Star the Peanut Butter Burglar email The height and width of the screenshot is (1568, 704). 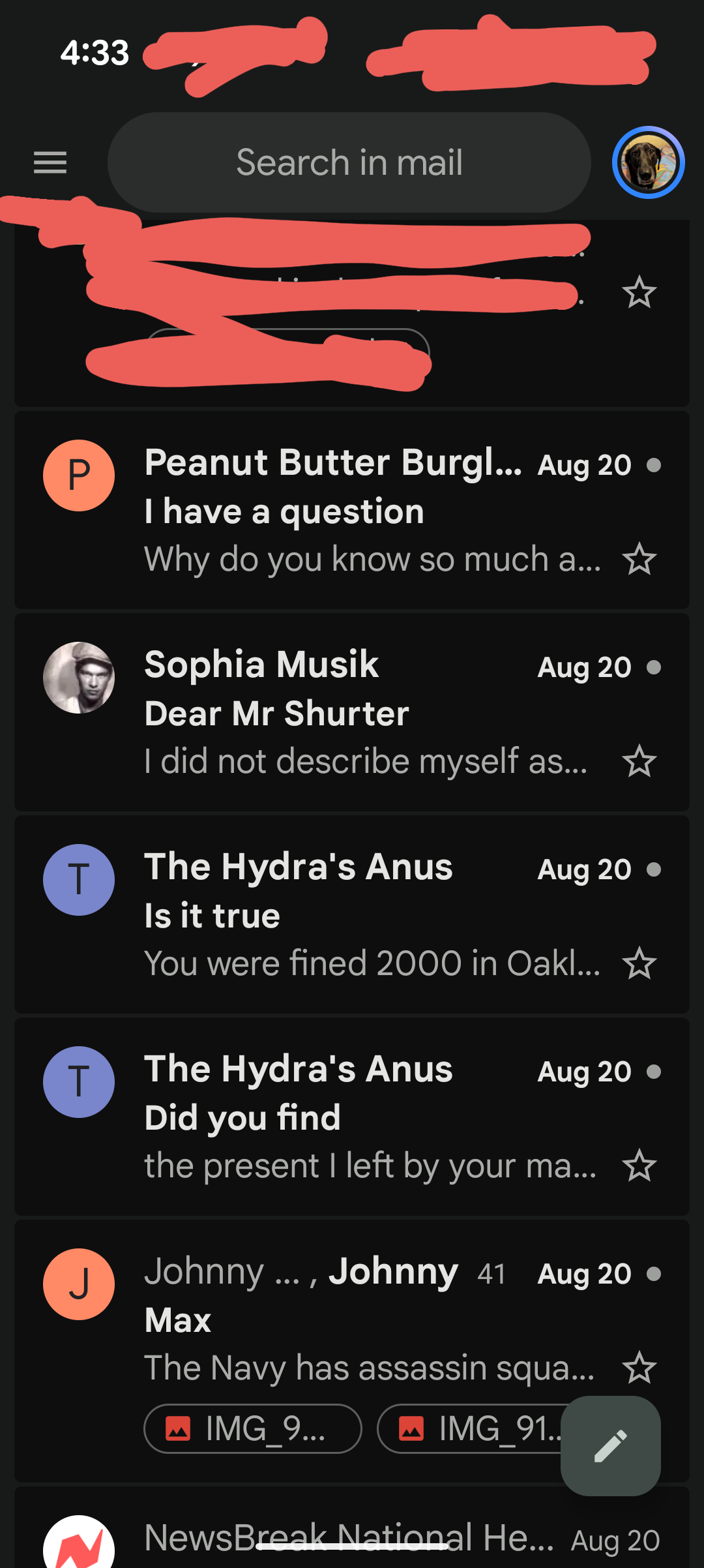pyautogui.click(x=639, y=559)
